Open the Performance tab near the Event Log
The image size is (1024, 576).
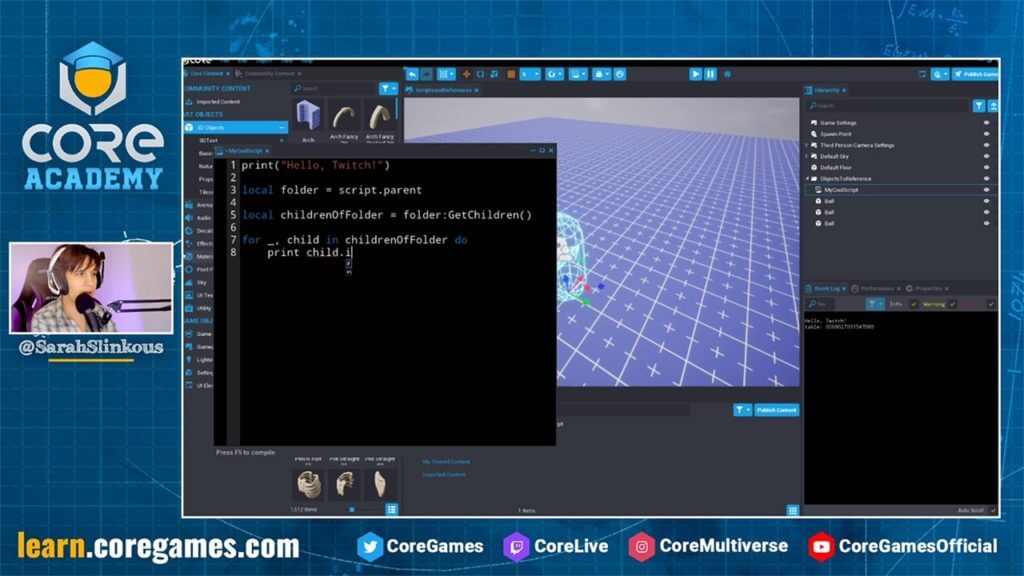point(878,288)
